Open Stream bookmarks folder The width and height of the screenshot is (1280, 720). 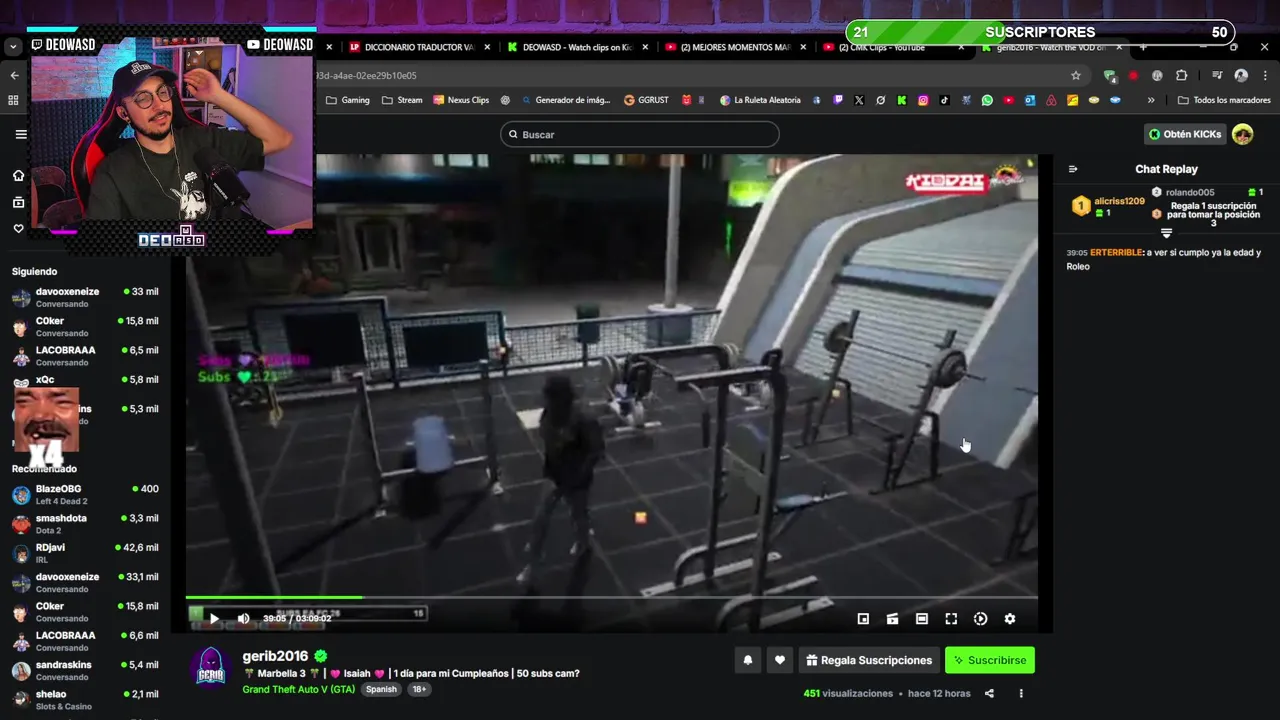[403, 100]
